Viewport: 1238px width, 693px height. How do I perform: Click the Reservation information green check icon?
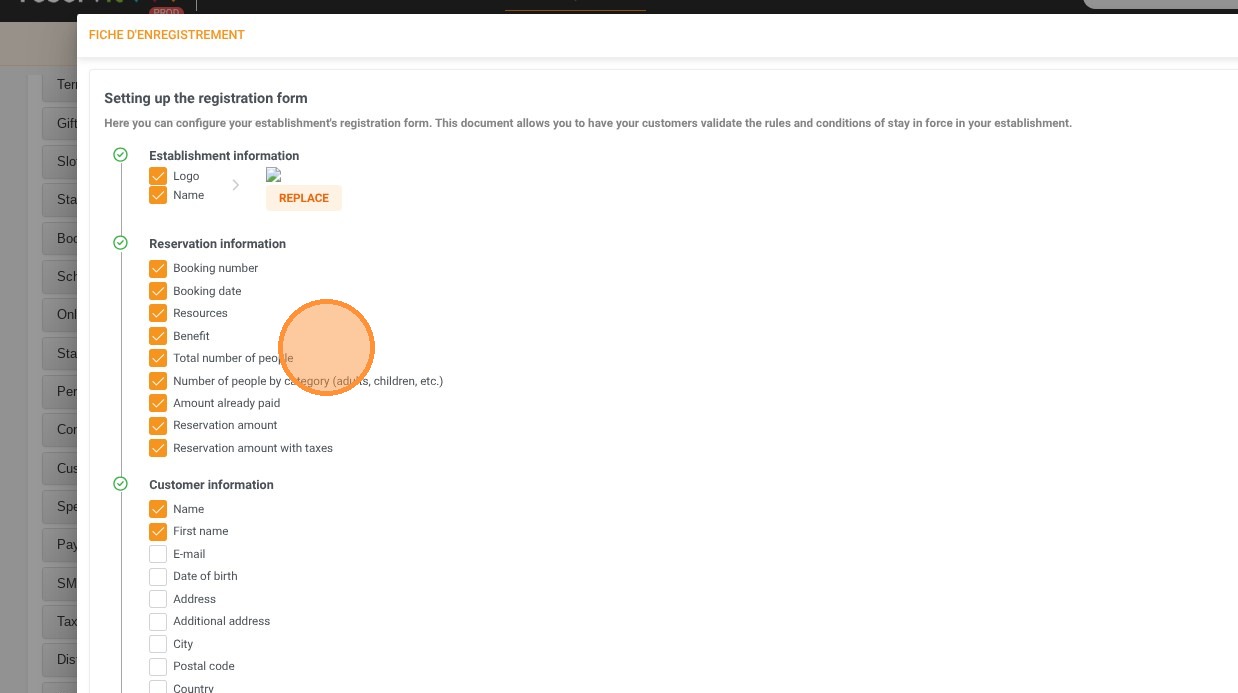click(x=121, y=243)
